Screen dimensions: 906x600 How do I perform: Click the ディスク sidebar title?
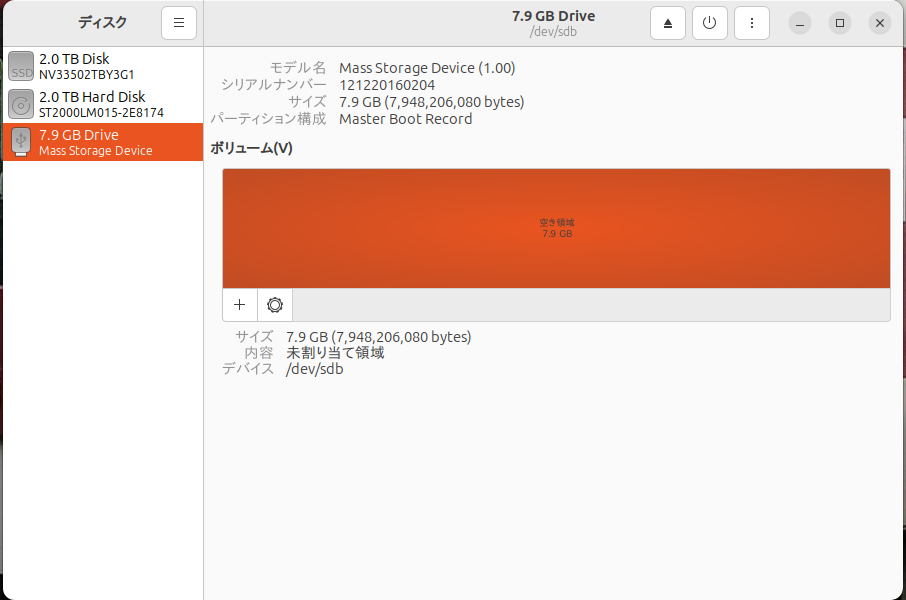tap(102, 23)
